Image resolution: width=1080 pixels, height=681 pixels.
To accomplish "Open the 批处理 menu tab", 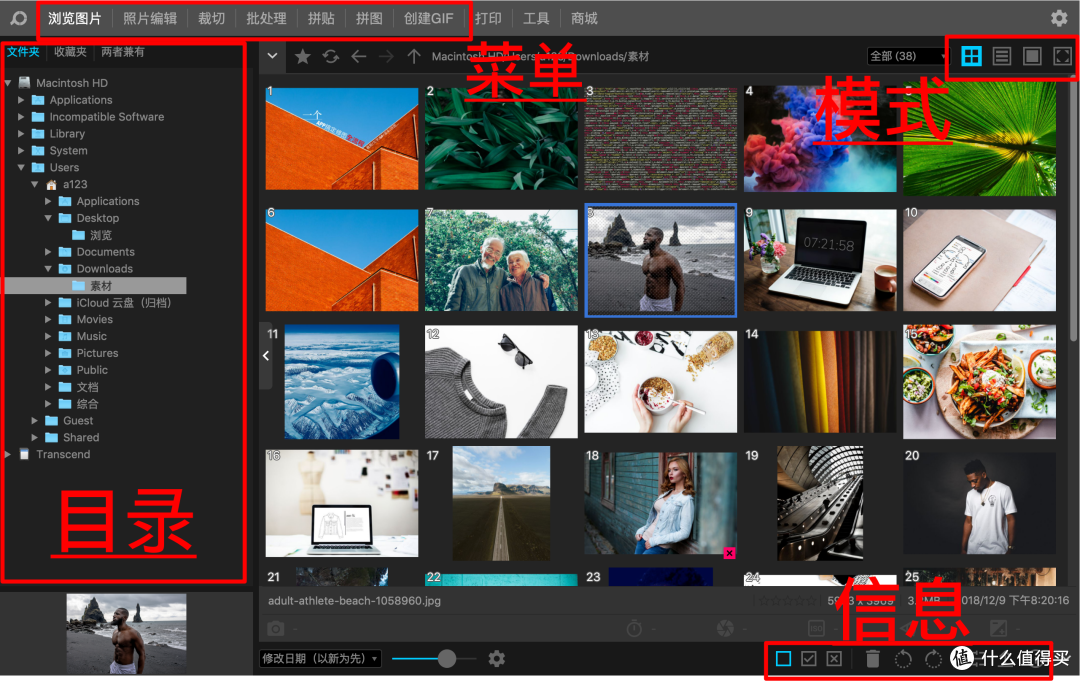I will coord(266,19).
